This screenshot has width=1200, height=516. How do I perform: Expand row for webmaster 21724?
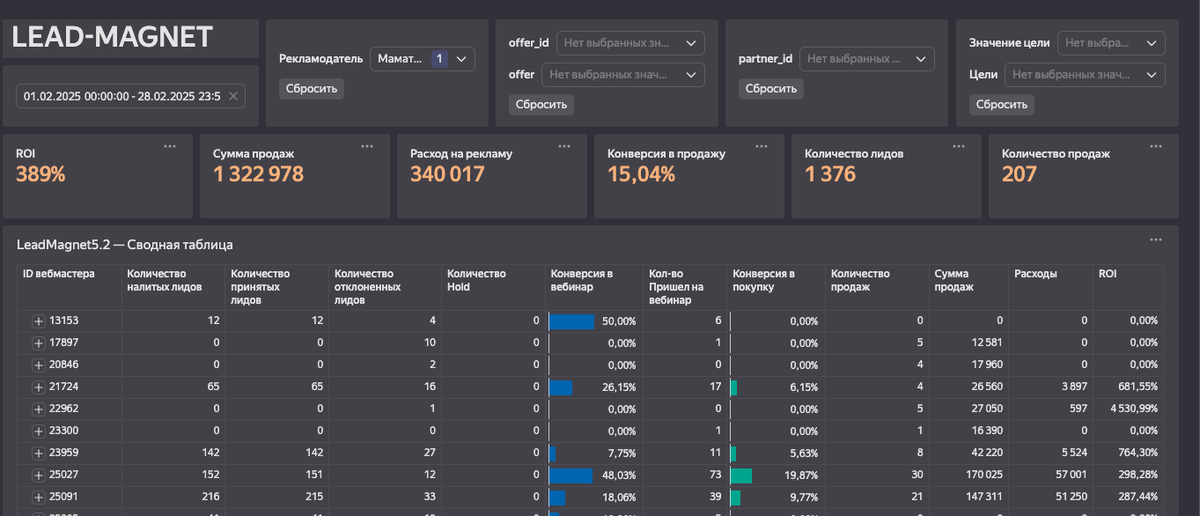click(x=39, y=387)
